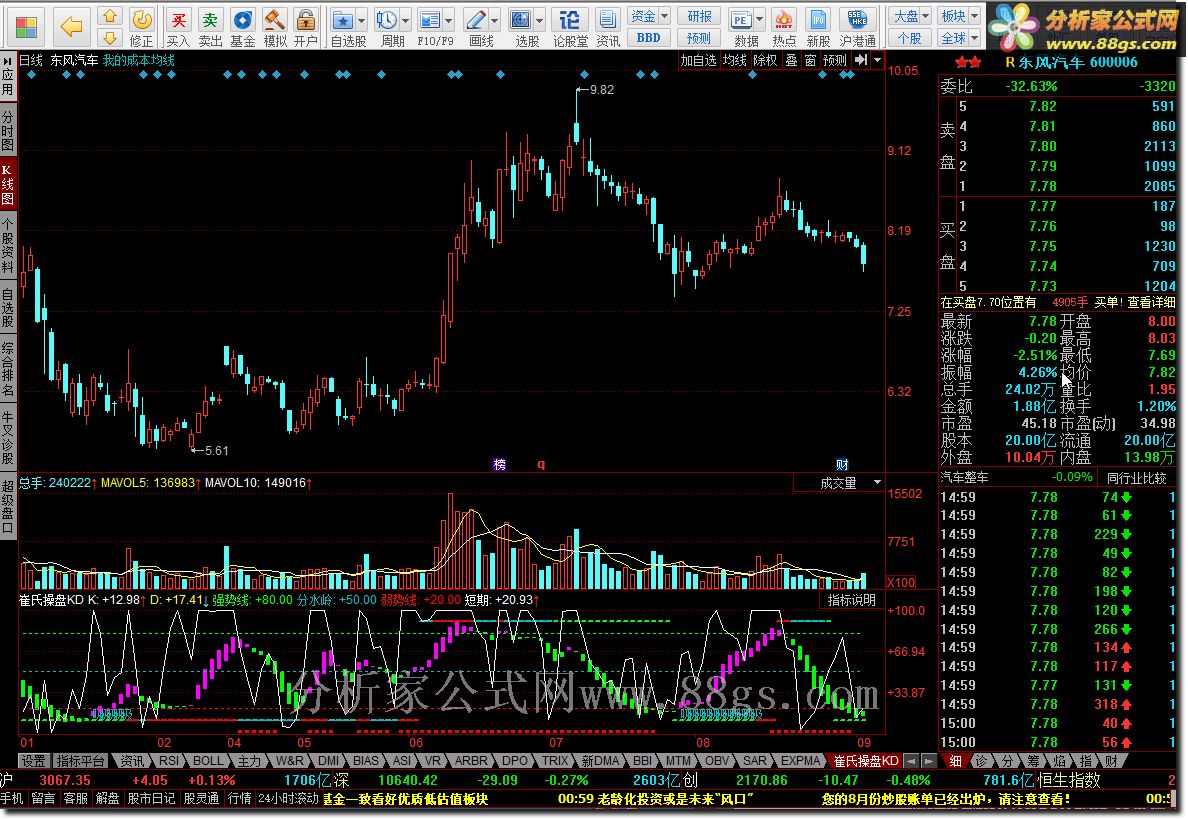Viewport: 1188px width, 820px height.
Task: Open the 热点 hot flame icon
Action: click(784, 27)
